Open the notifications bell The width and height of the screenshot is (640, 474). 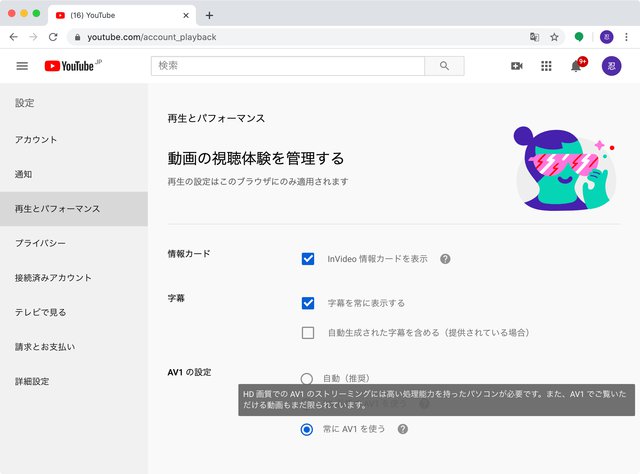click(x=576, y=66)
